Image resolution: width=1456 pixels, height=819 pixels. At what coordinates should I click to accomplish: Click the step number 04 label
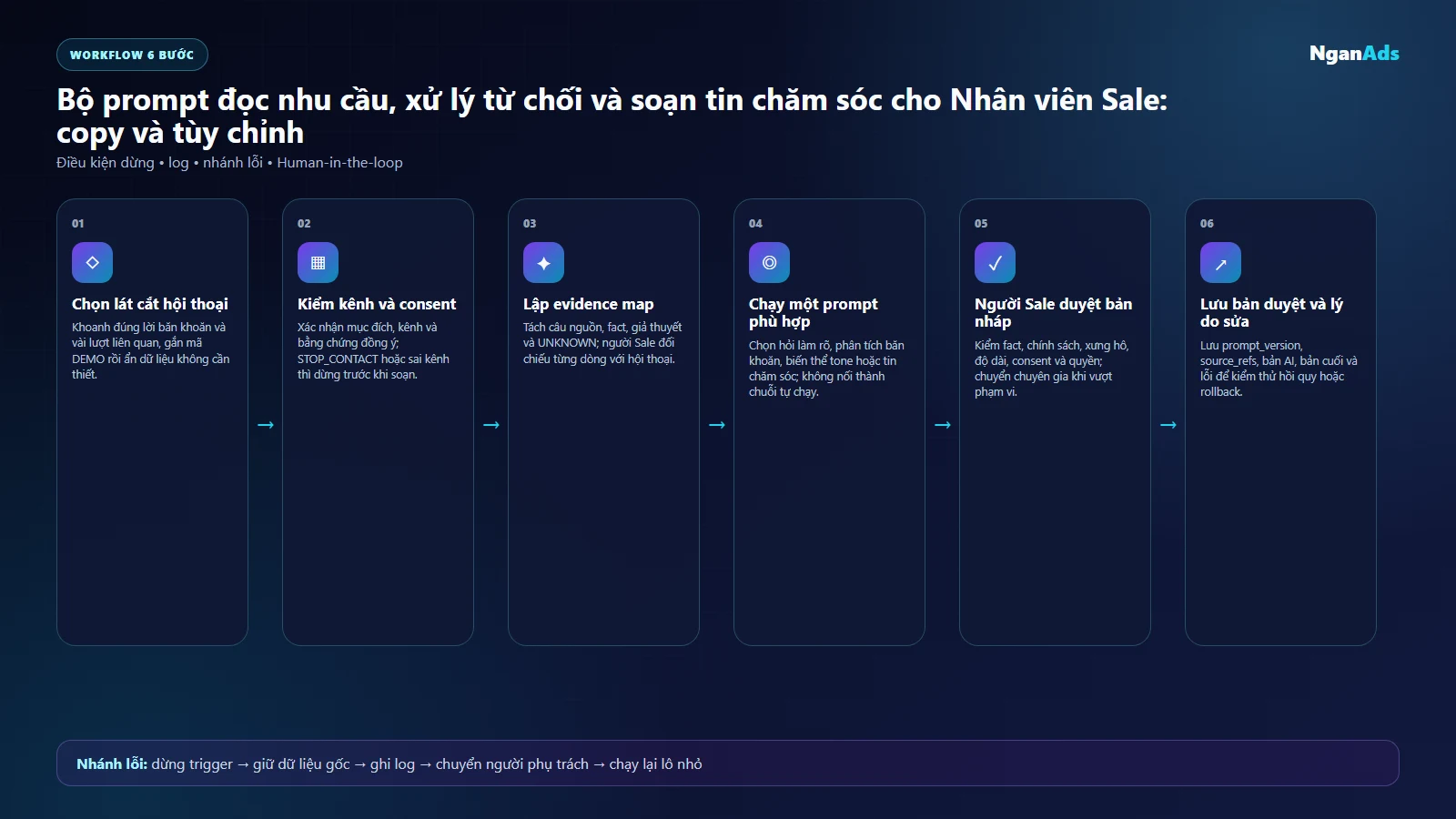coord(755,223)
